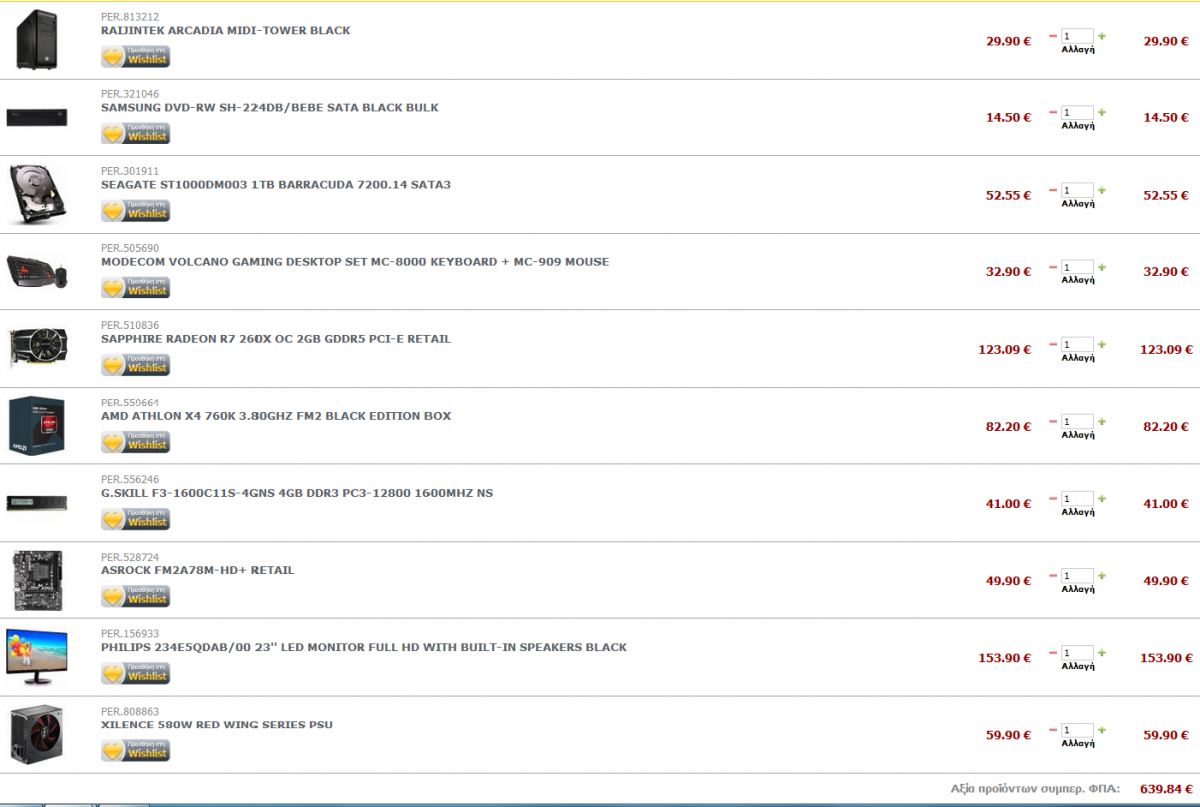
Task: Decrease quantity of Samsung DVD-RW drive
Action: point(1053,113)
